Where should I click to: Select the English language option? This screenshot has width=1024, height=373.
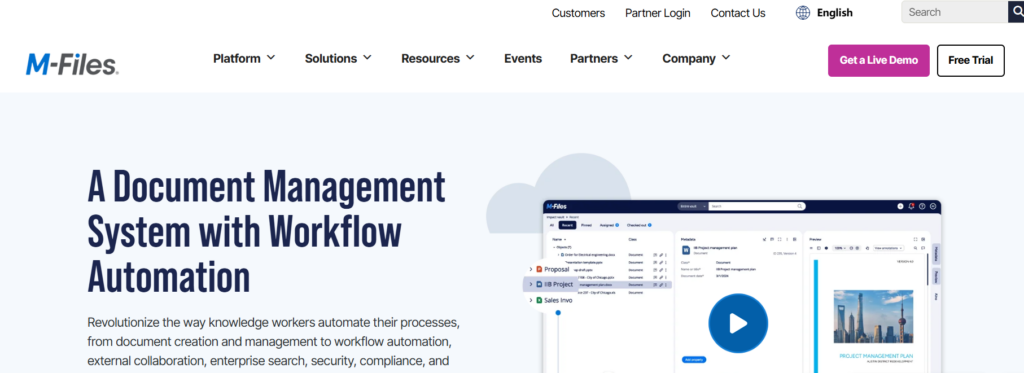pyautogui.click(x=835, y=12)
